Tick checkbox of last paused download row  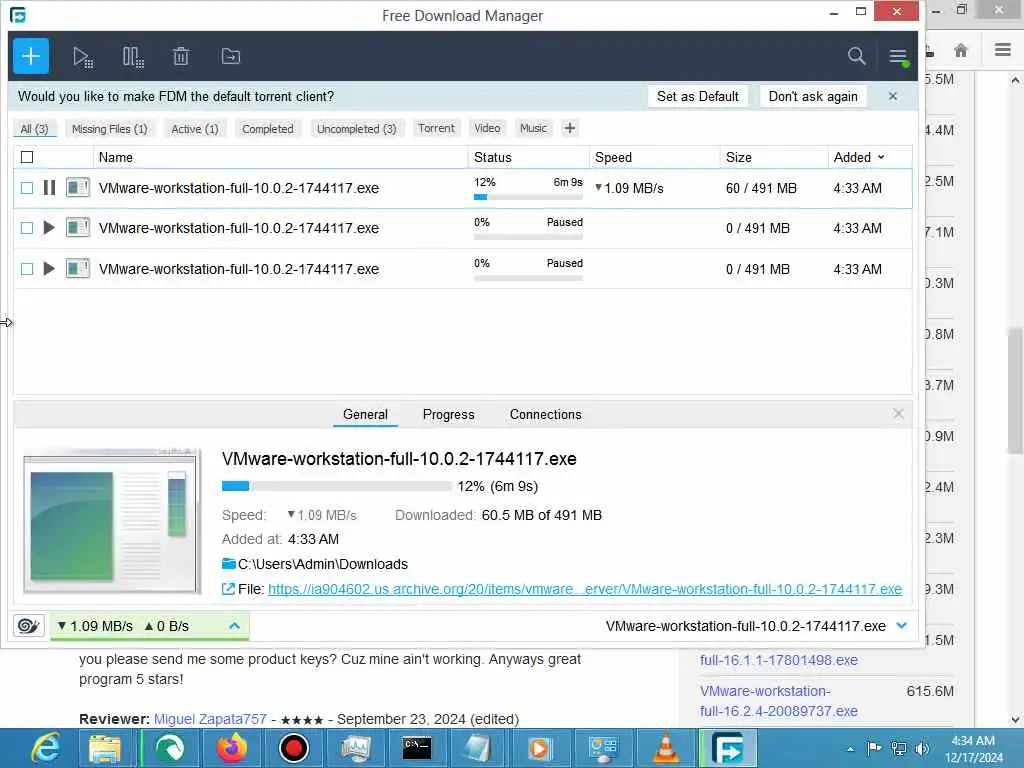tap(27, 269)
